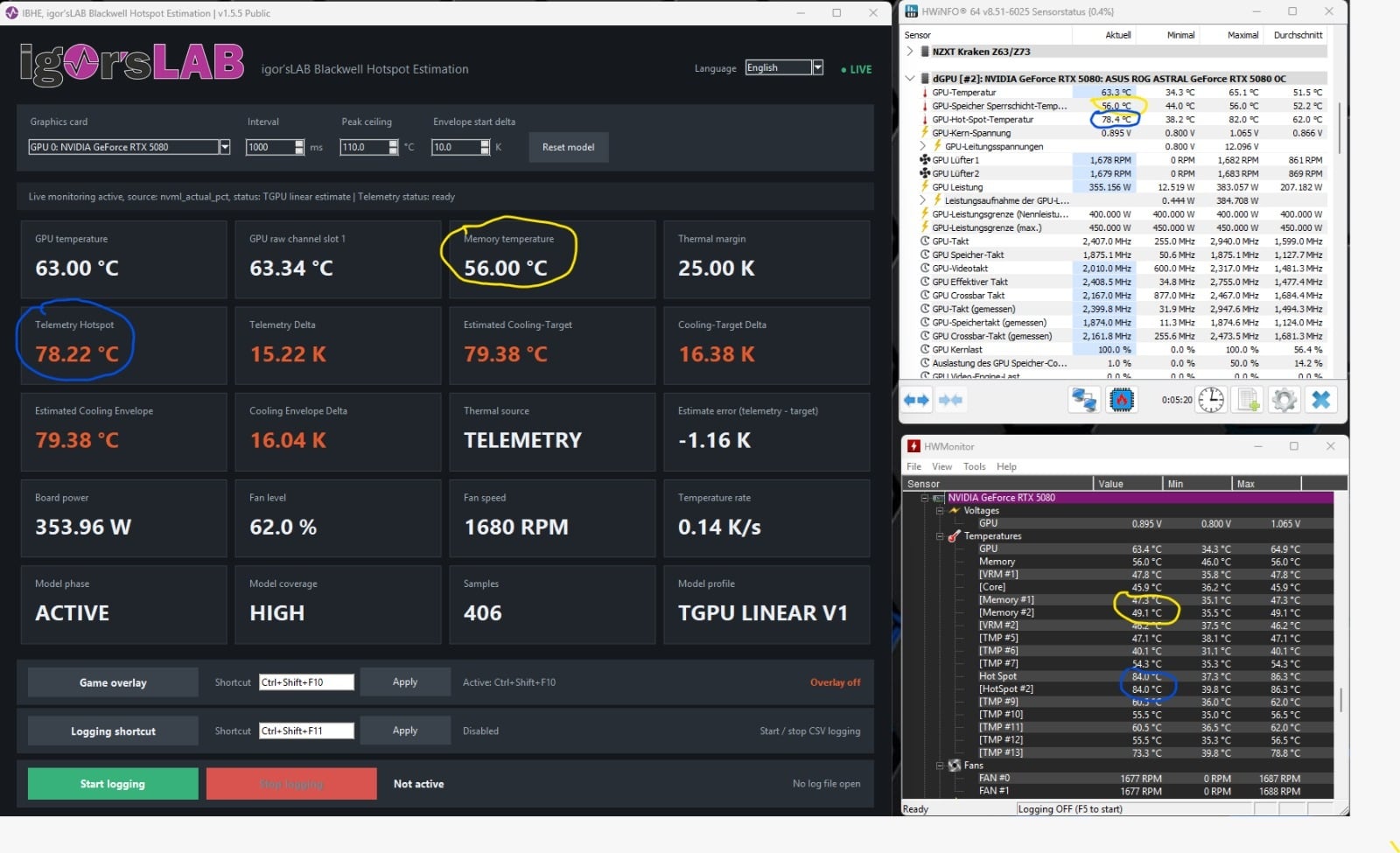Viewport: 1400px width, 853px height.
Task: Click the Ctrl+Shift+F10 shortcut field
Action: tap(306, 682)
